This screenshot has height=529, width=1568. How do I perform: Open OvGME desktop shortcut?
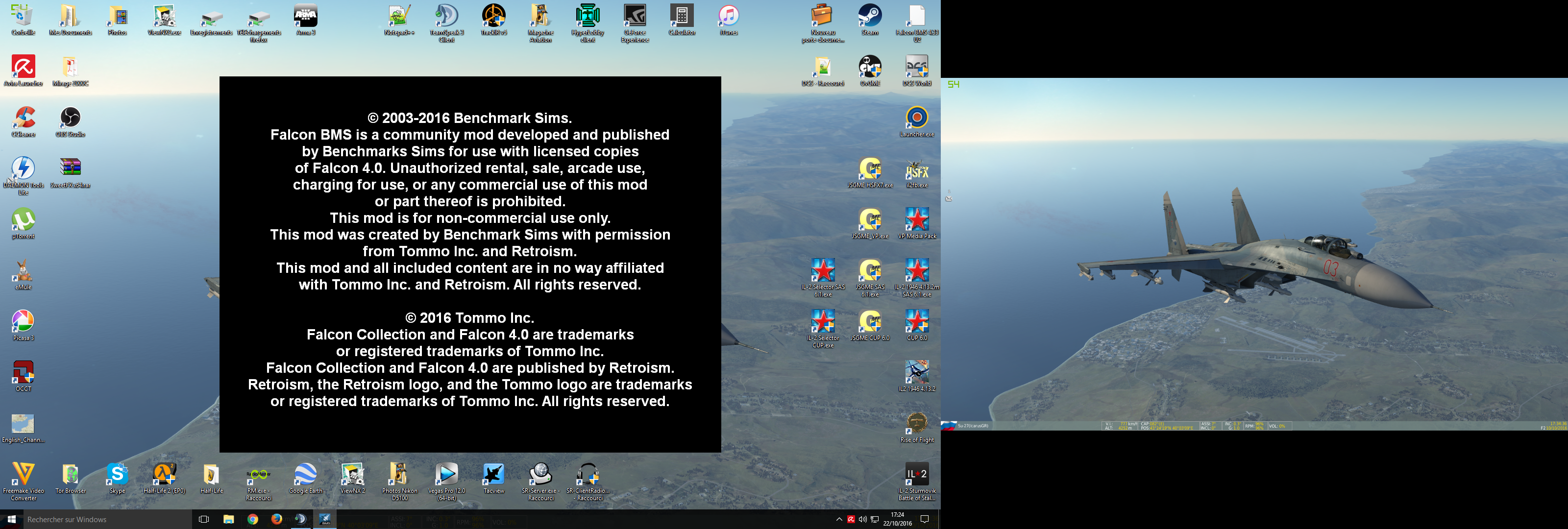(870, 71)
